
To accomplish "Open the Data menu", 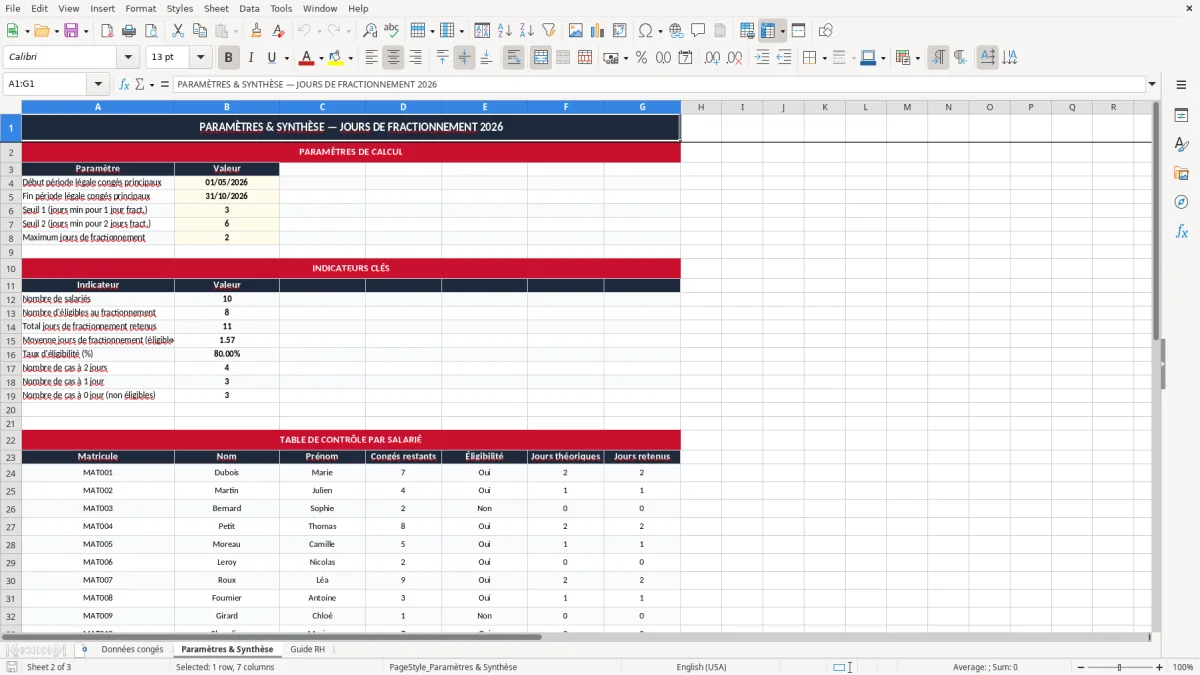I will point(250,8).
